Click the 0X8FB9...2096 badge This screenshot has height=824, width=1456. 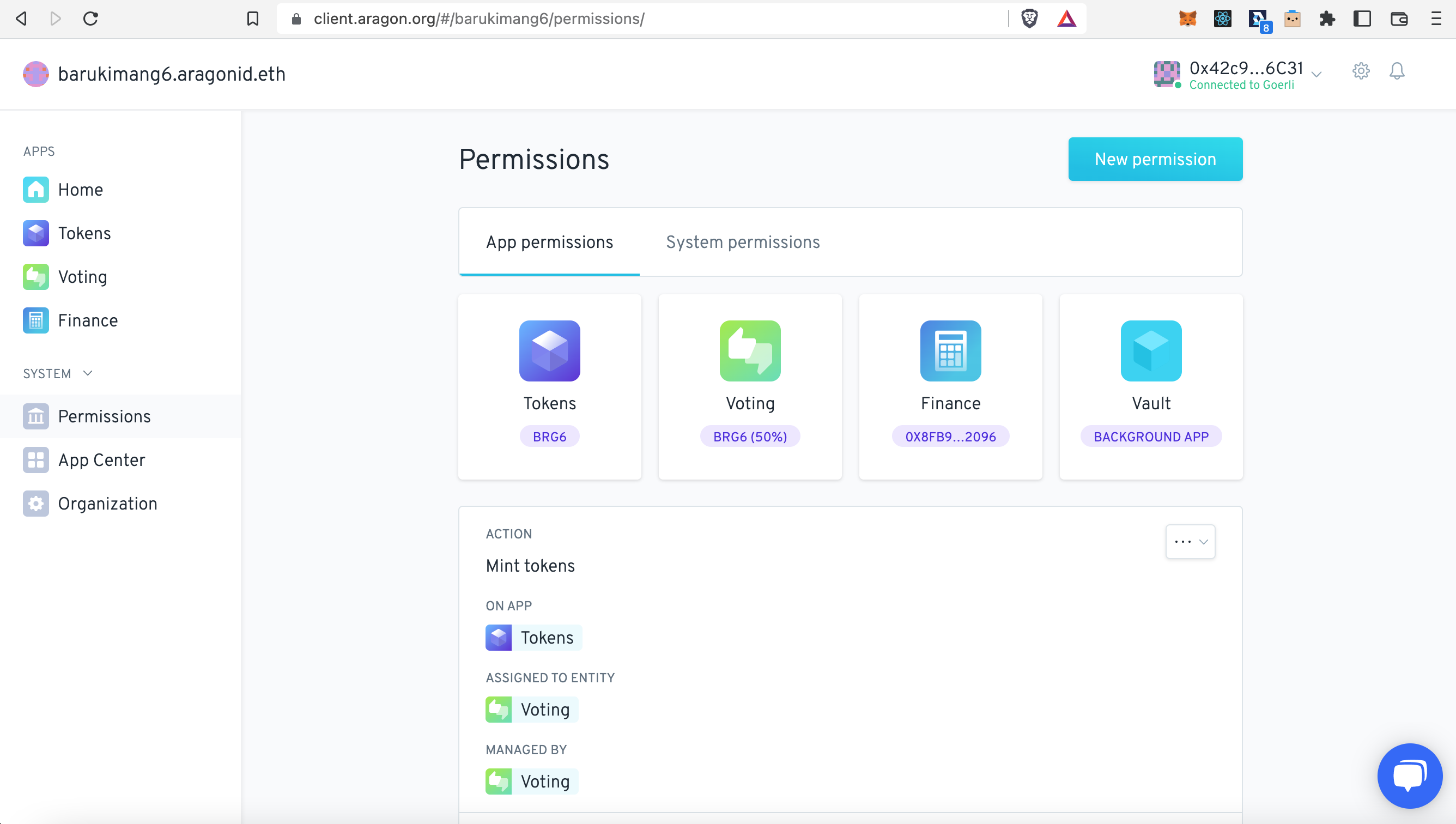(950, 437)
